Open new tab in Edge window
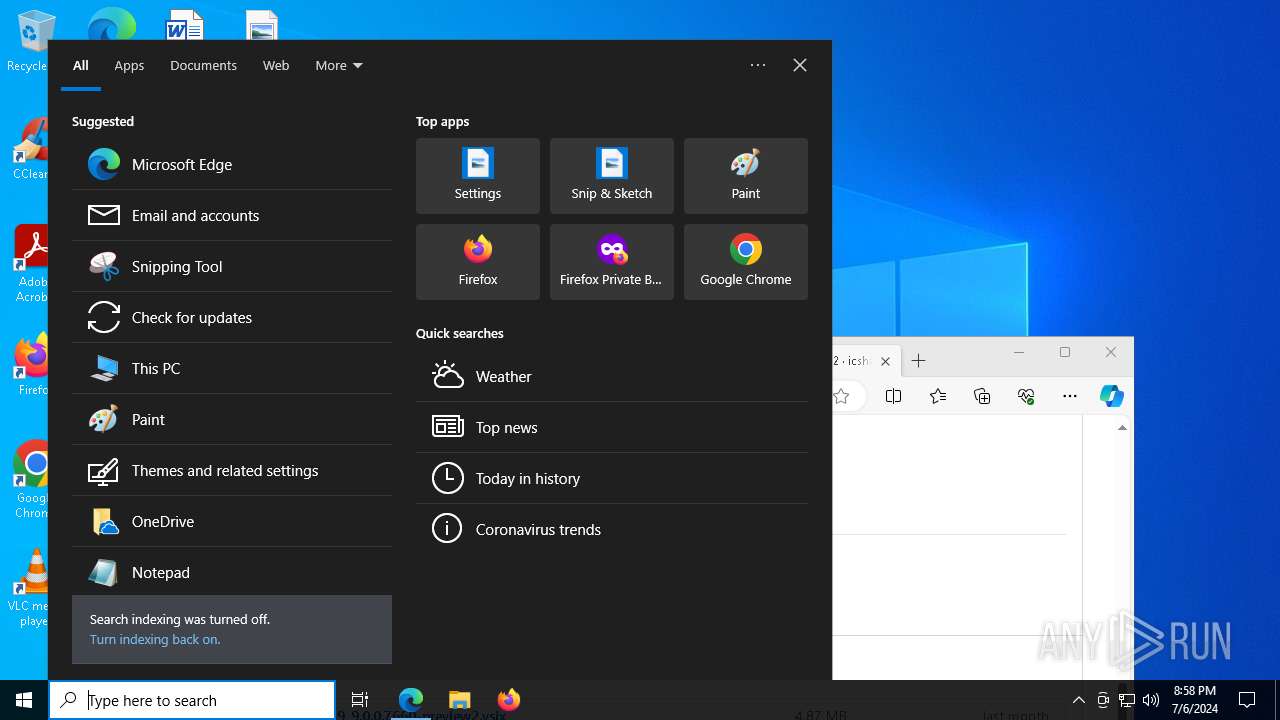 [x=919, y=361]
